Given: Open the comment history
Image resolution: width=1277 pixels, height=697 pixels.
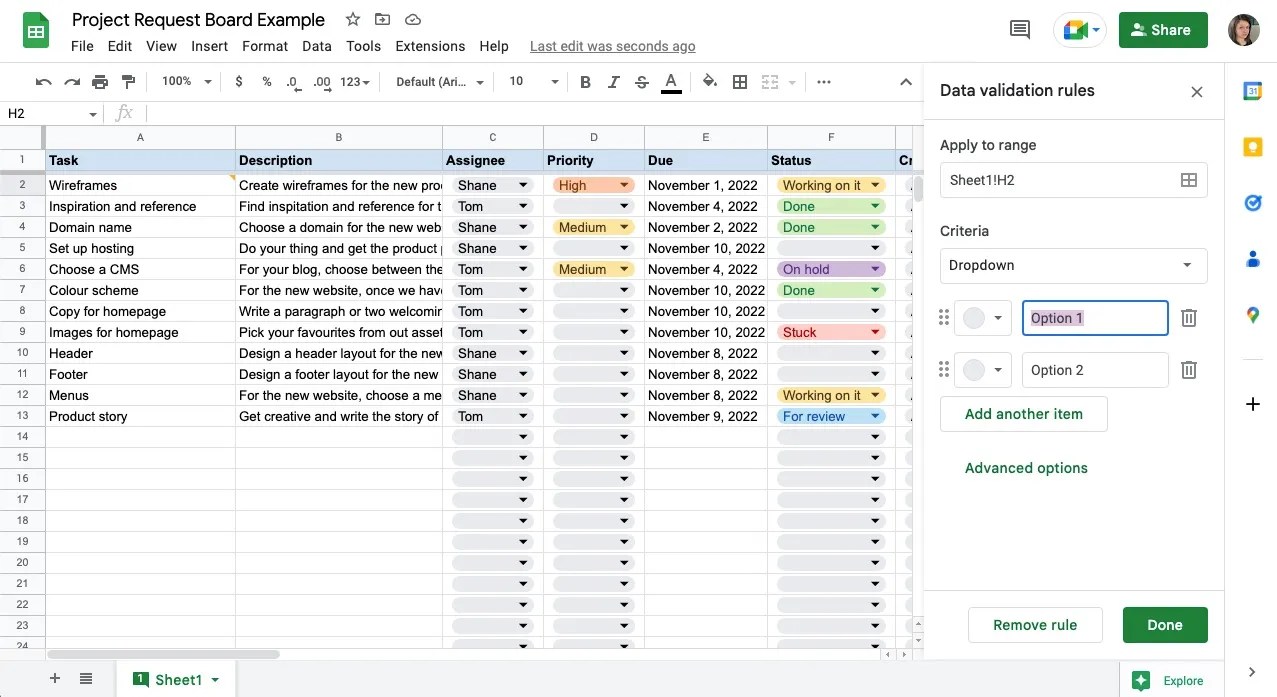Looking at the screenshot, I should pyautogui.click(x=1019, y=29).
